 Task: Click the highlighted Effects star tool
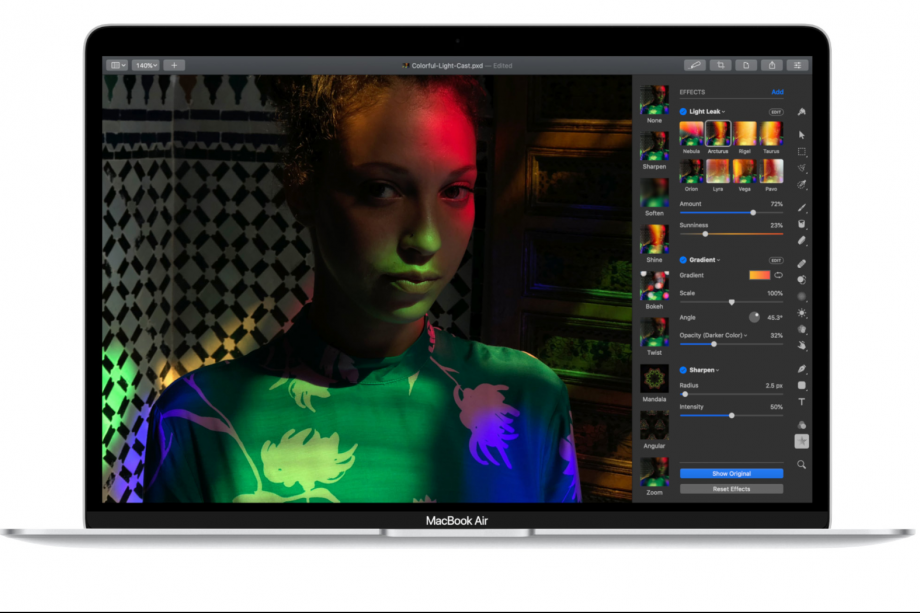801,441
